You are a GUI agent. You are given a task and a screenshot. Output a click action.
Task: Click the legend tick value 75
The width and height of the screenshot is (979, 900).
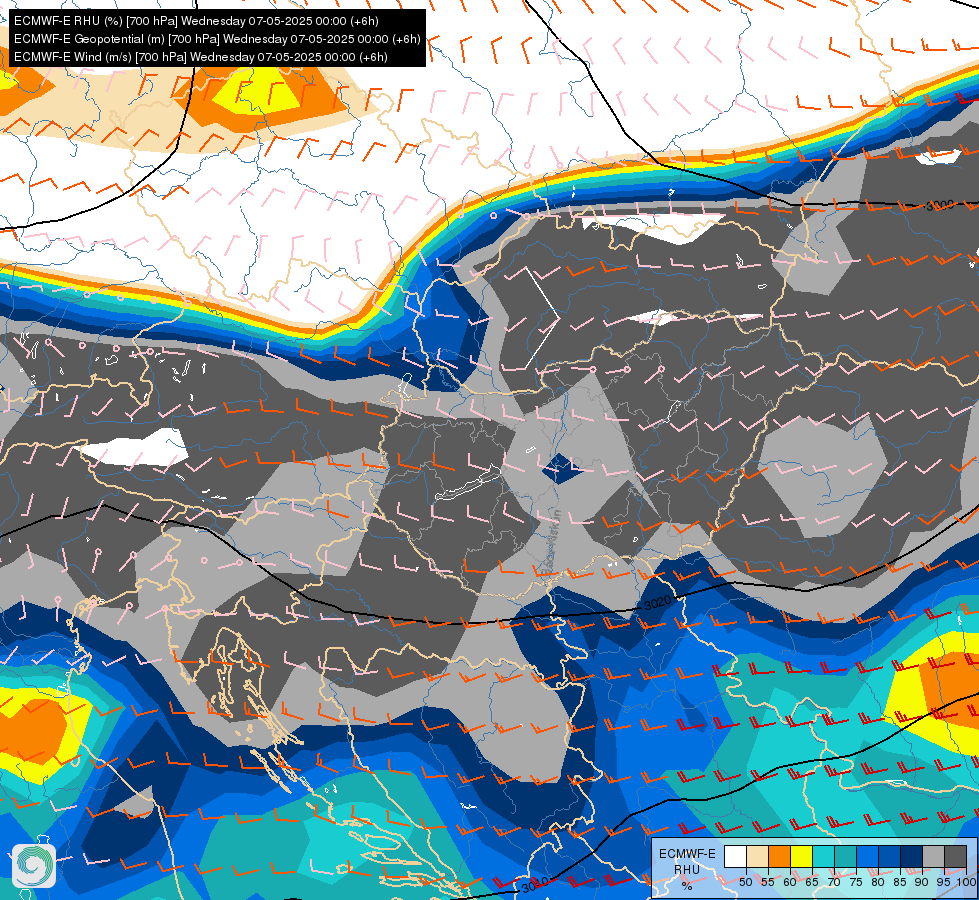856,882
